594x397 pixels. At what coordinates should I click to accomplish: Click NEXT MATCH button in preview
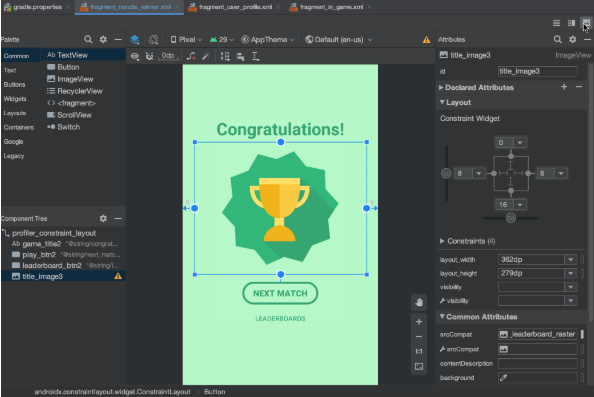pos(280,293)
